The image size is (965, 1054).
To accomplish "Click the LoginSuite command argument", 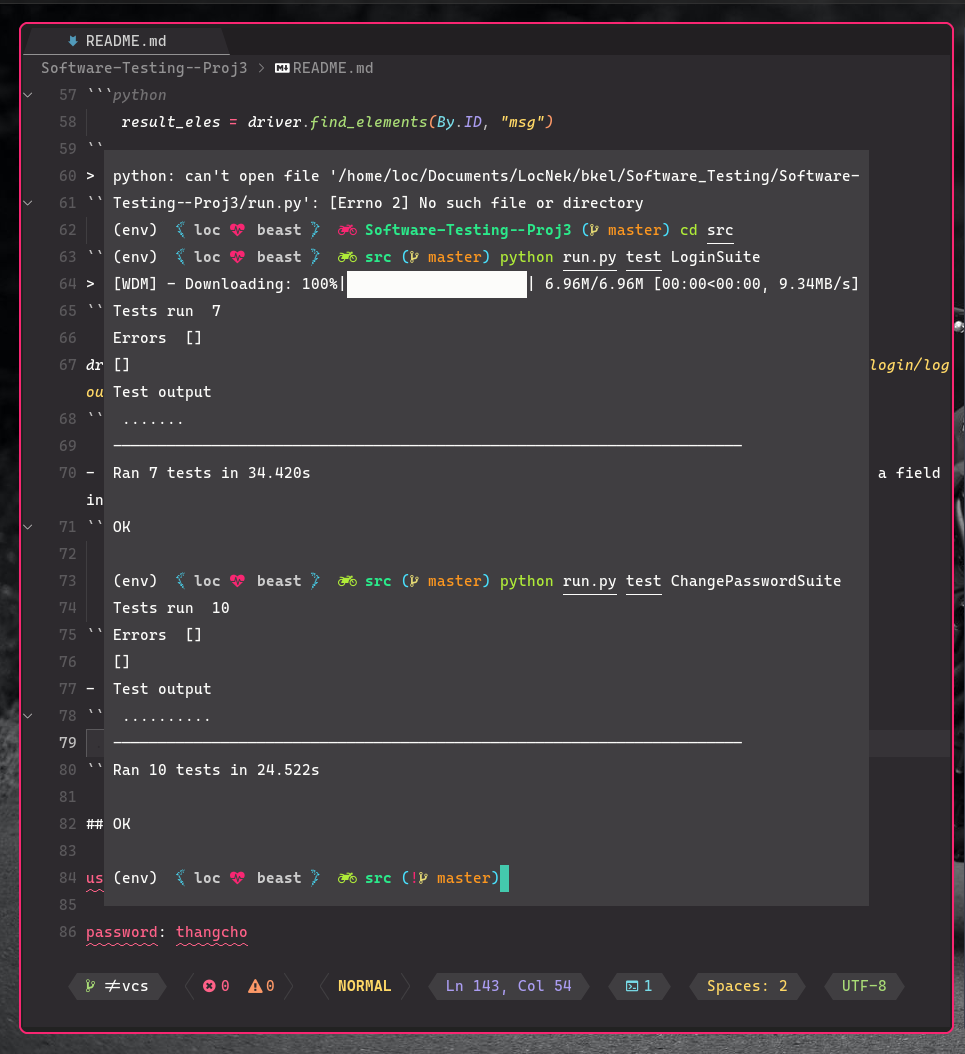I will click(x=716, y=257).
